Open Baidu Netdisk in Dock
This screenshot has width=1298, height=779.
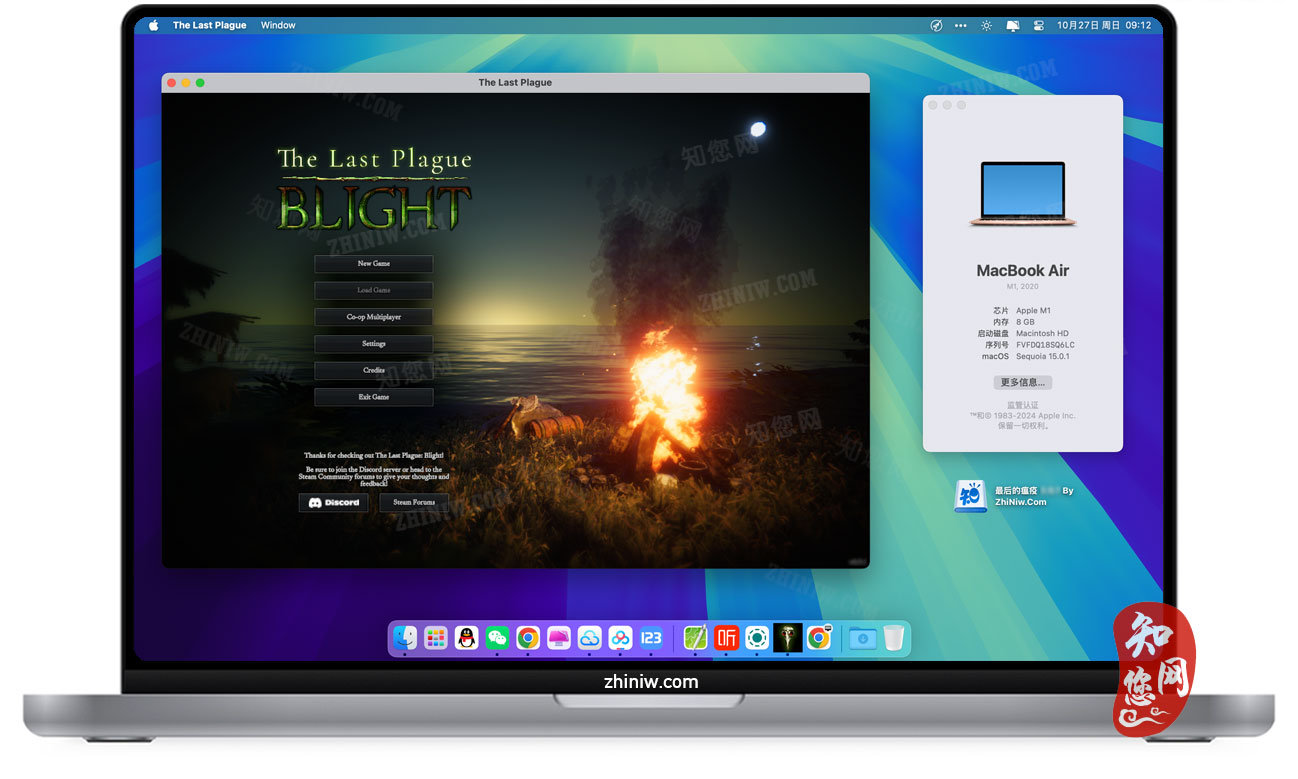pos(621,637)
